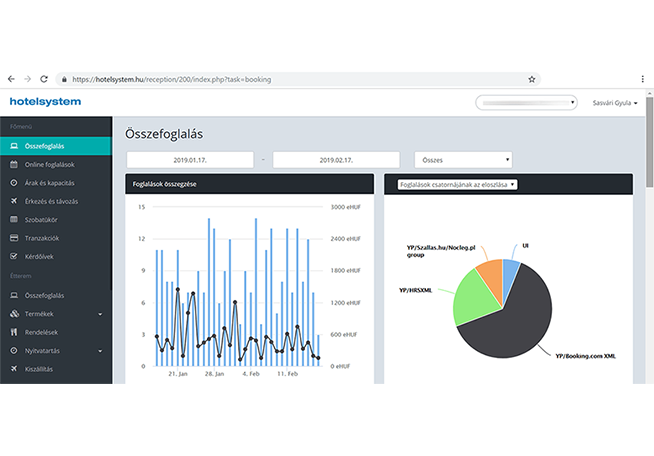Click the cutlery icon next to Rendelések
Viewport: 654px width, 456px height.
click(x=13, y=333)
